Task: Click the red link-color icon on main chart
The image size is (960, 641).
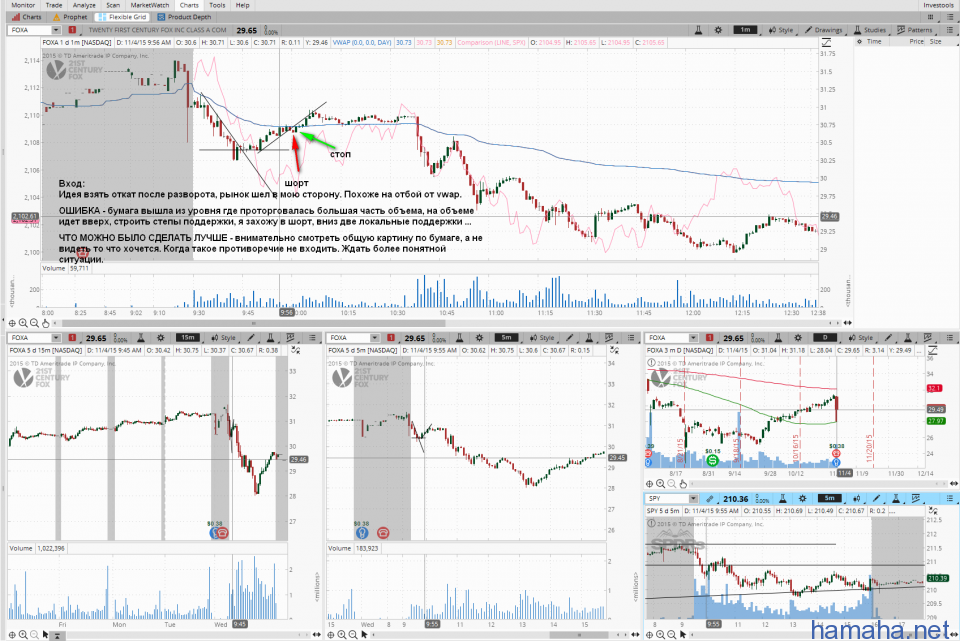Action: (72, 30)
